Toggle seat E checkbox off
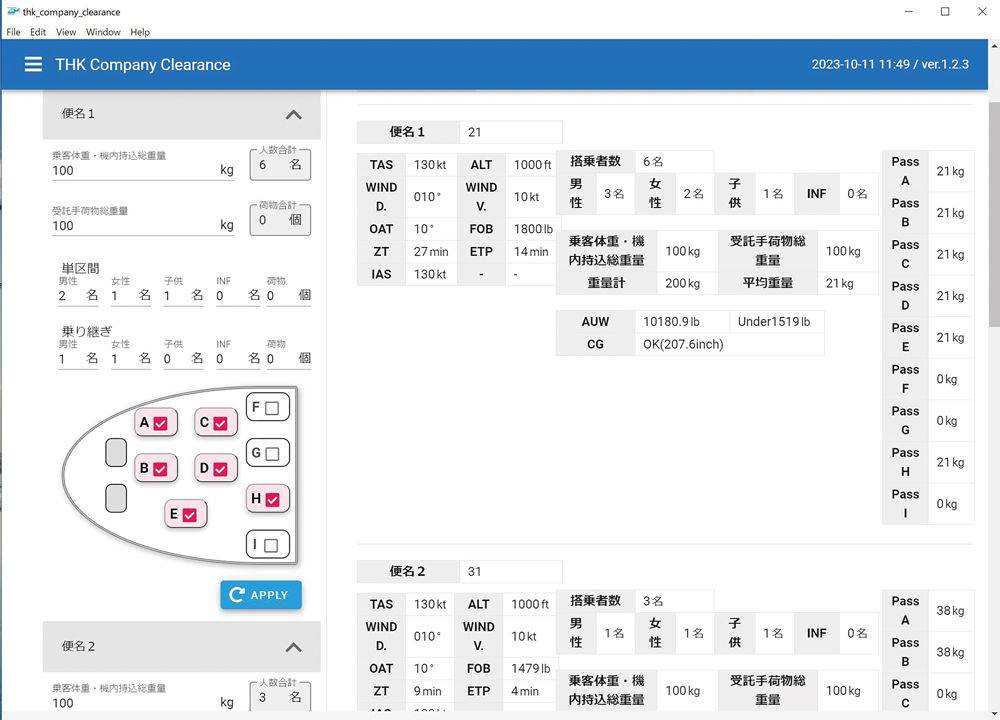 189,515
